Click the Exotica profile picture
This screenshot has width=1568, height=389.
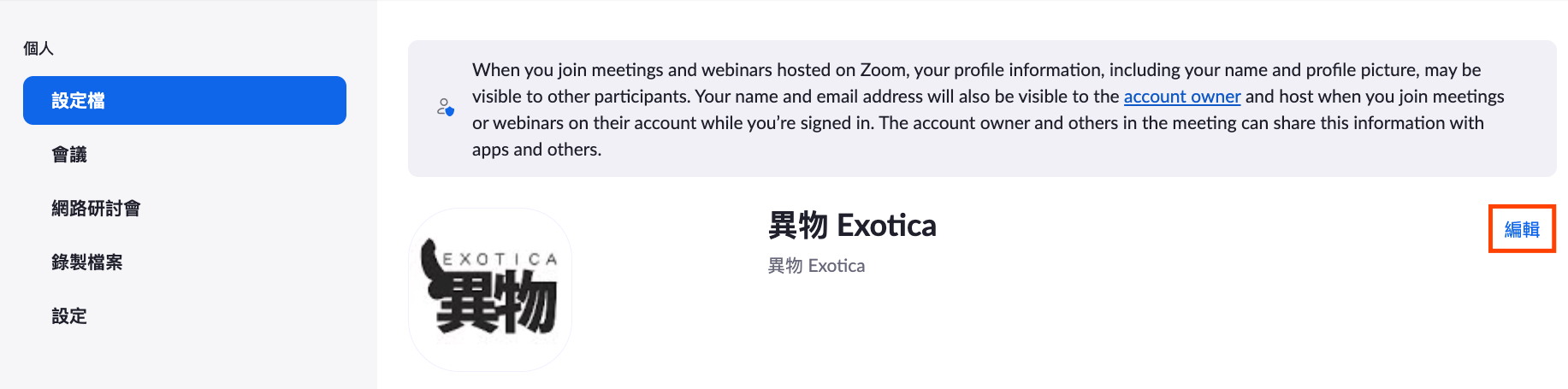coord(490,289)
